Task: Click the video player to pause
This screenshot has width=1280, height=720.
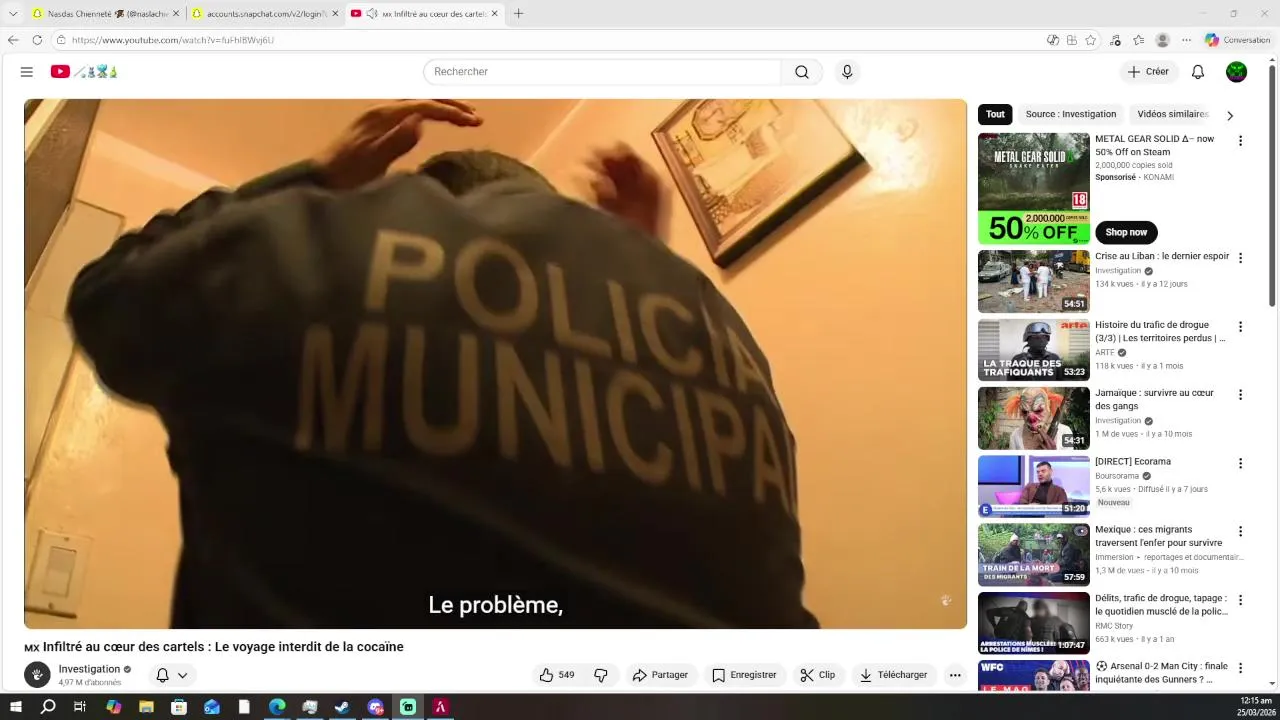Action: coord(495,363)
